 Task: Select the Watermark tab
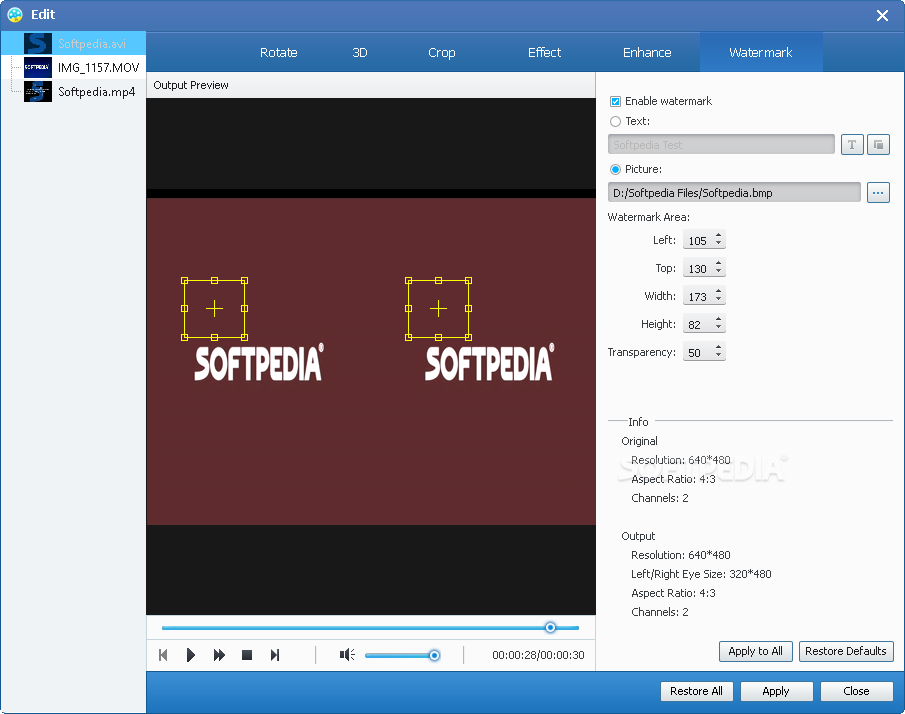click(761, 53)
